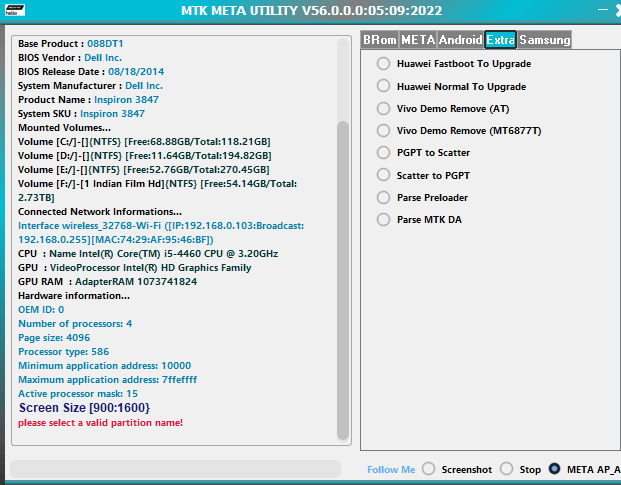621x485 pixels.
Task: Click the 'Page size: 4096' line
Action: [54, 338]
